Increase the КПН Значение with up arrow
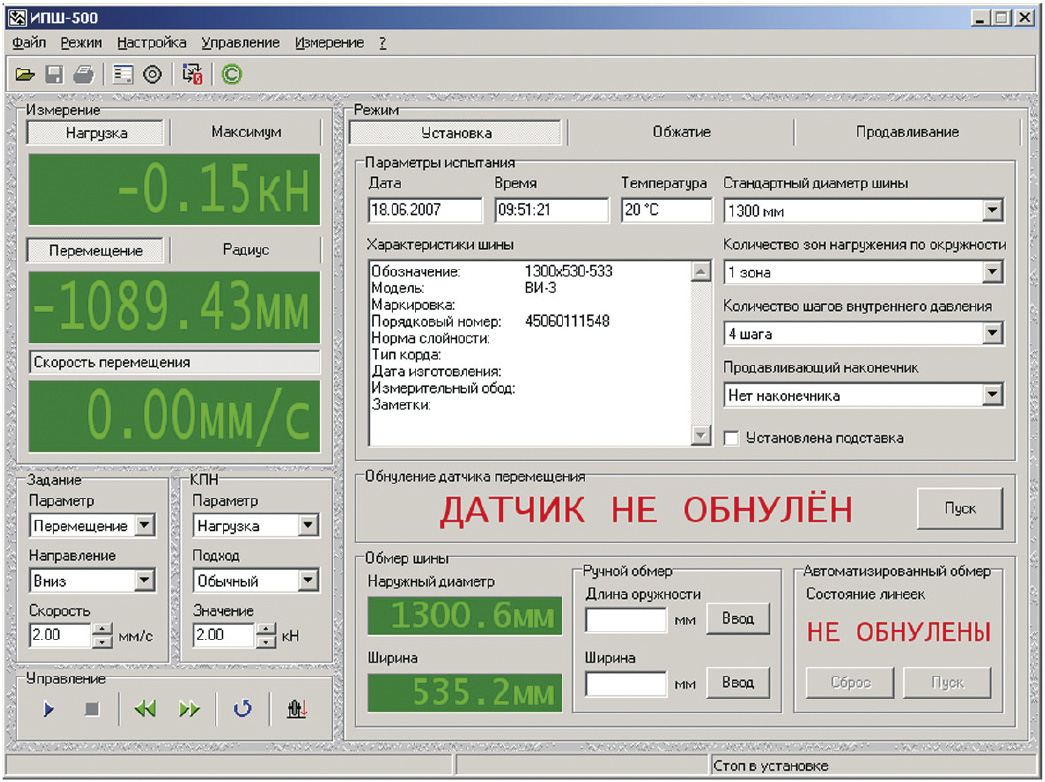The width and height of the screenshot is (1045, 782). tap(265, 629)
